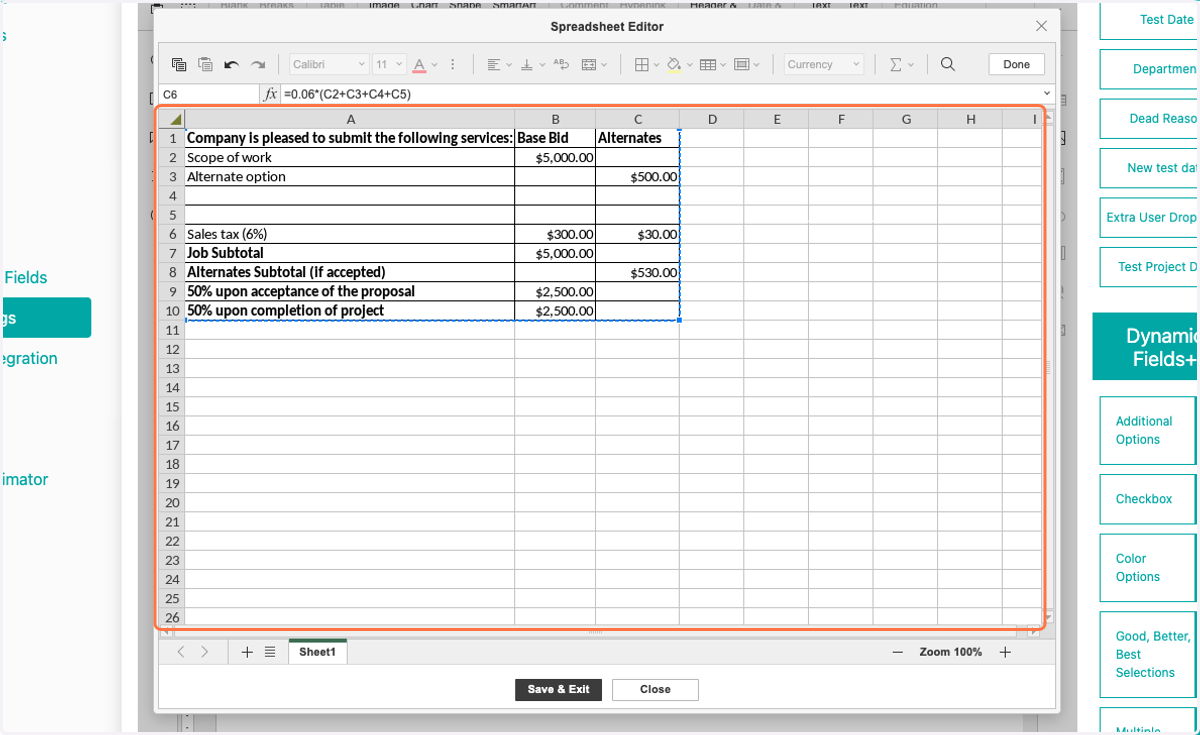Click the Save & Exit button

click(x=558, y=689)
